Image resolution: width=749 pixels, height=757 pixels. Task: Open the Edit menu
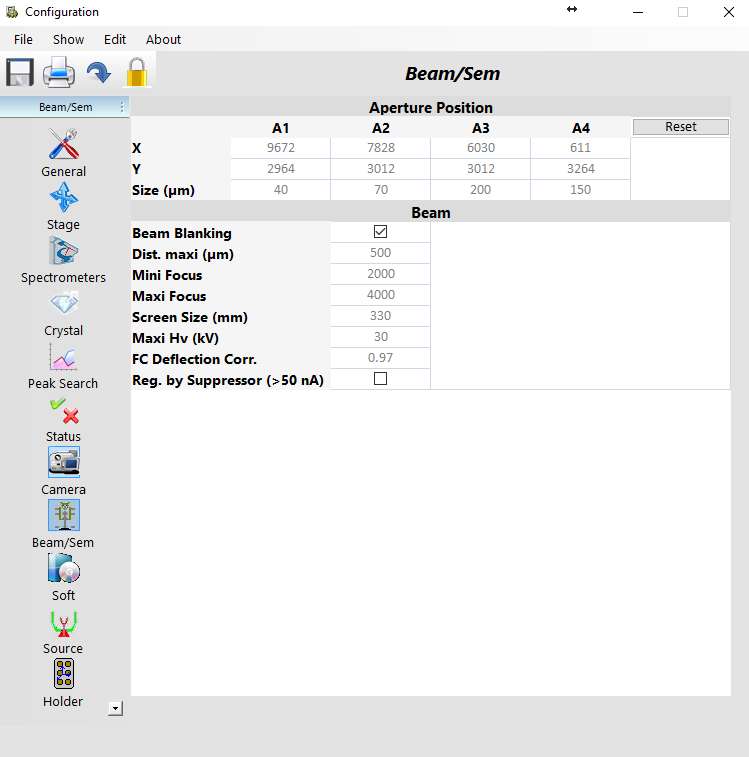point(115,40)
